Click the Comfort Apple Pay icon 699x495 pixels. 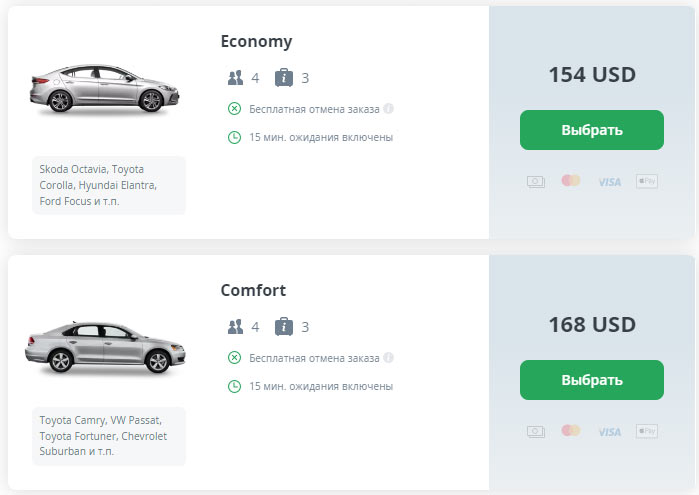[x=647, y=430]
